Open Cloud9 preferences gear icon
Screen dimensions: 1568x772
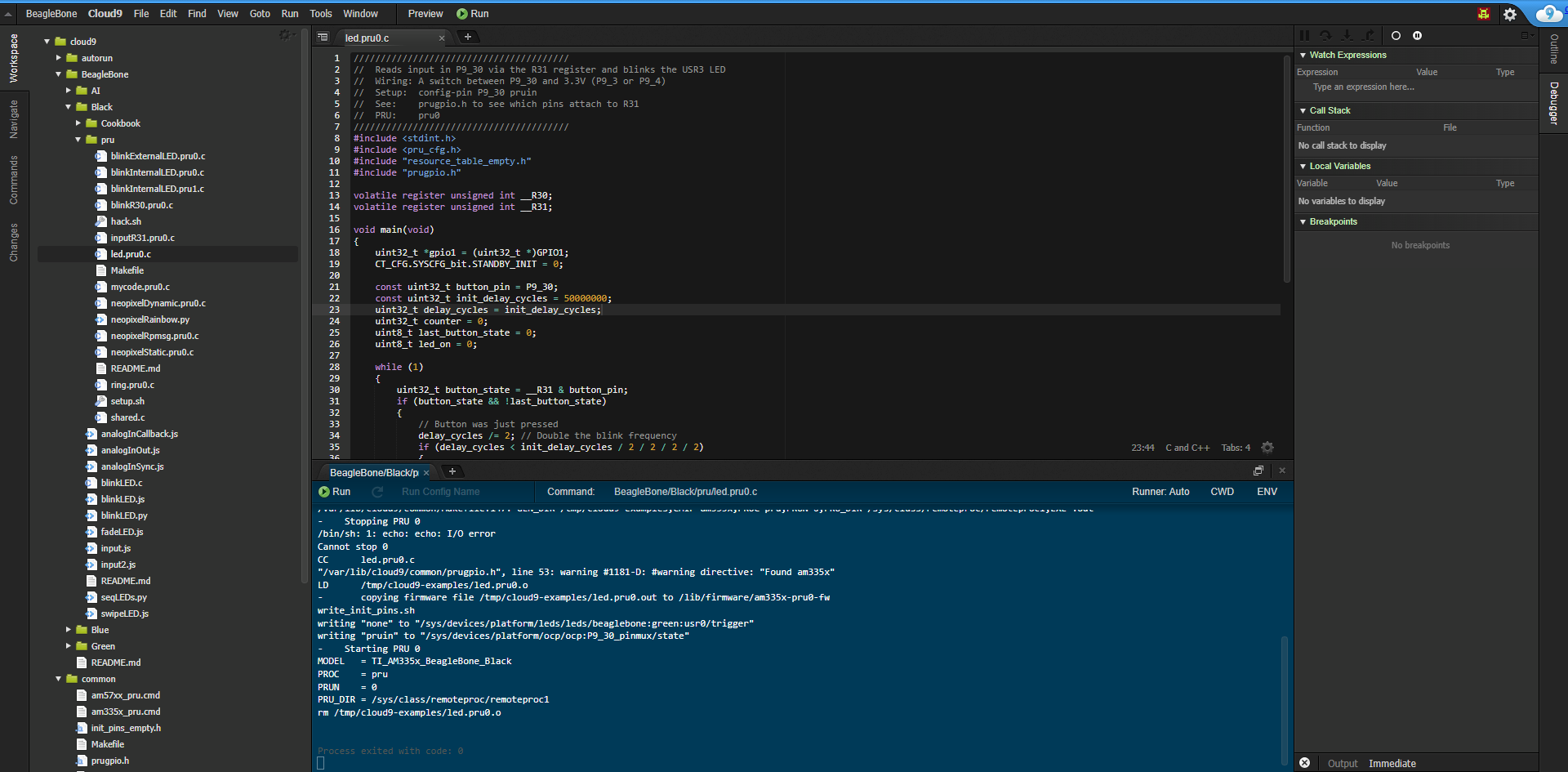(1510, 14)
